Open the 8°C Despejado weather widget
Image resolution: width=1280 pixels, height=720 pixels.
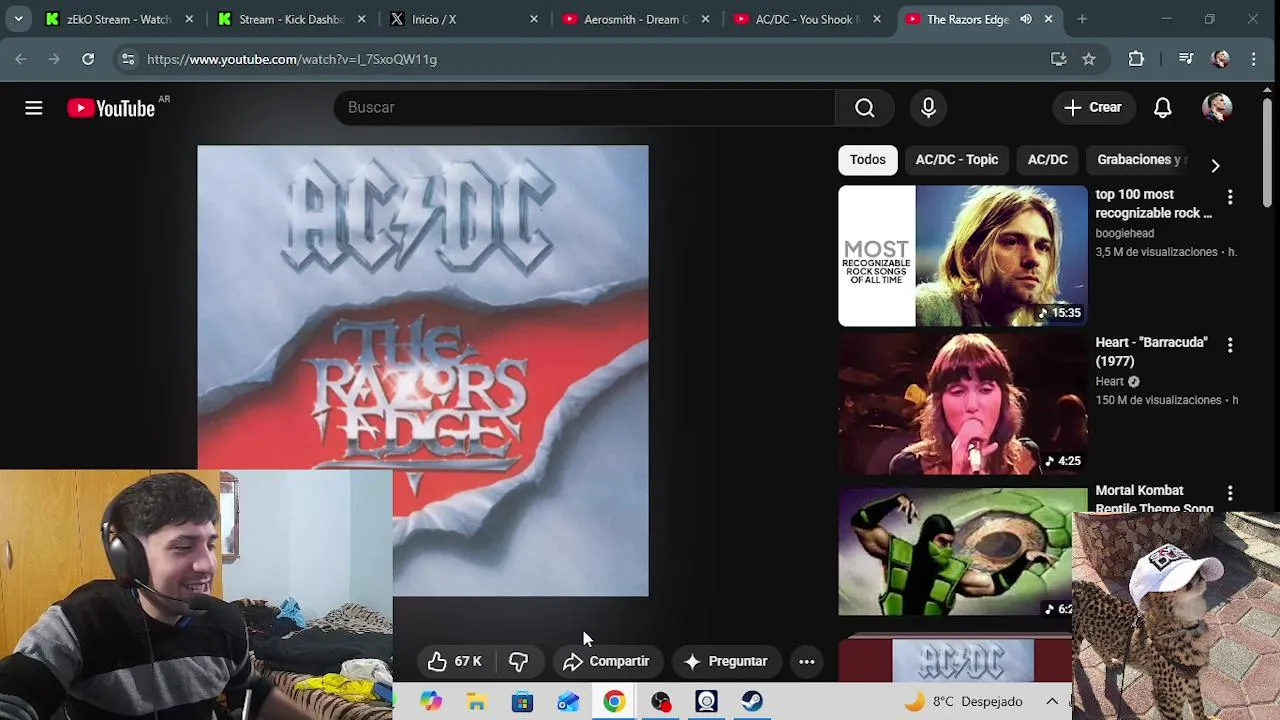tap(964, 702)
